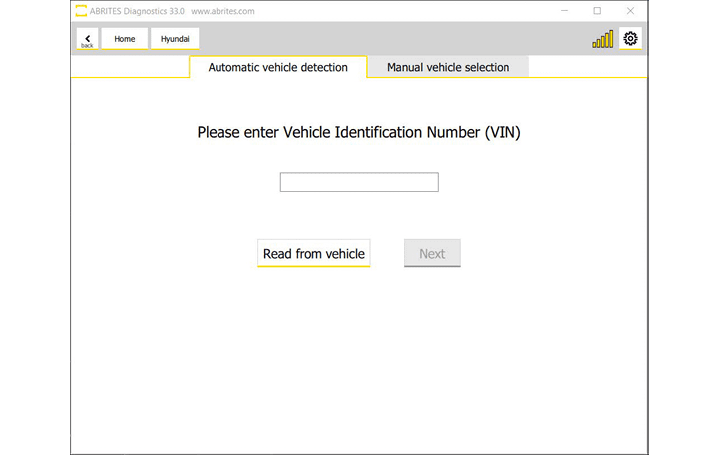The width and height of the screenshot is (719, 455).
Task: Click the greyed-out Next button
Action: pyautogui.click(x=432, y=254)
